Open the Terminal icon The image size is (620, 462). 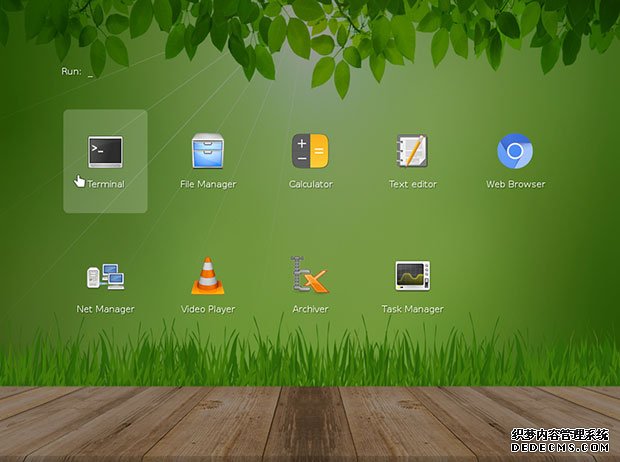pyautogui.click(x=105, y=152)
